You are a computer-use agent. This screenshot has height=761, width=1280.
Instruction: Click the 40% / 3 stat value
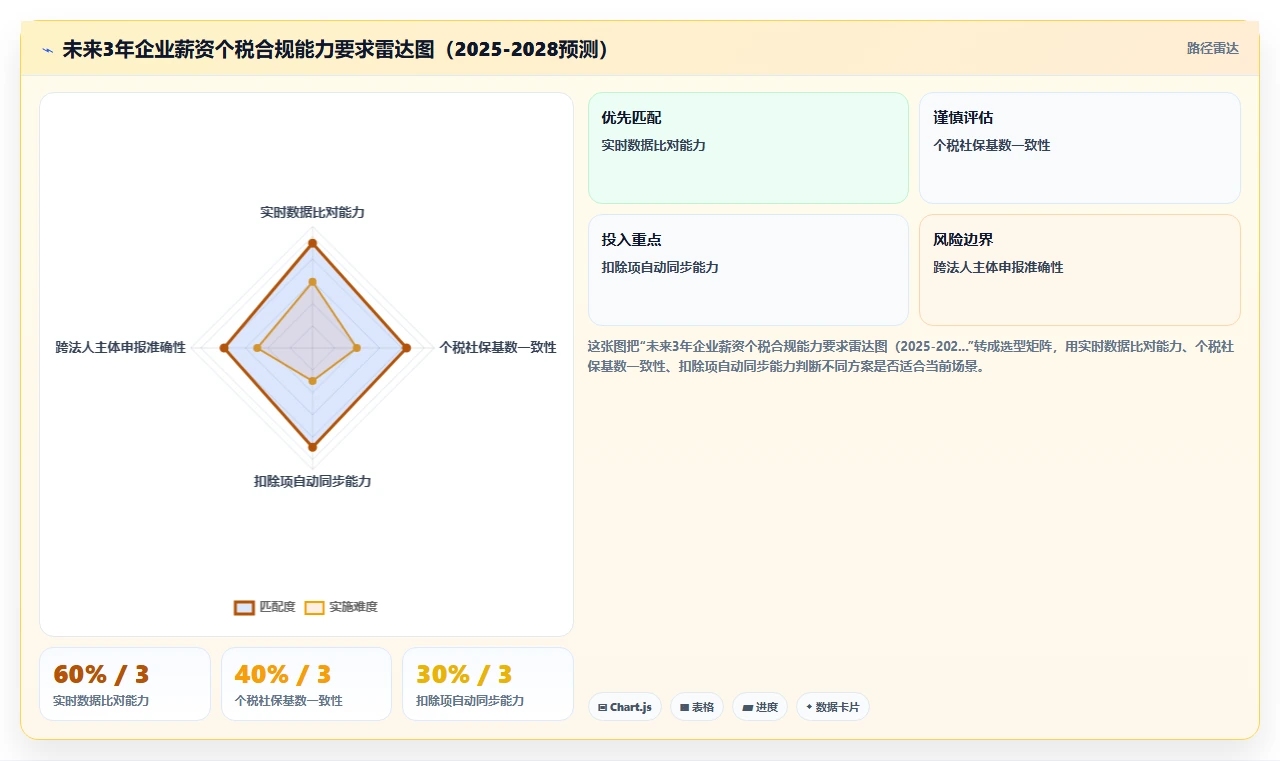tap(283, 675)
